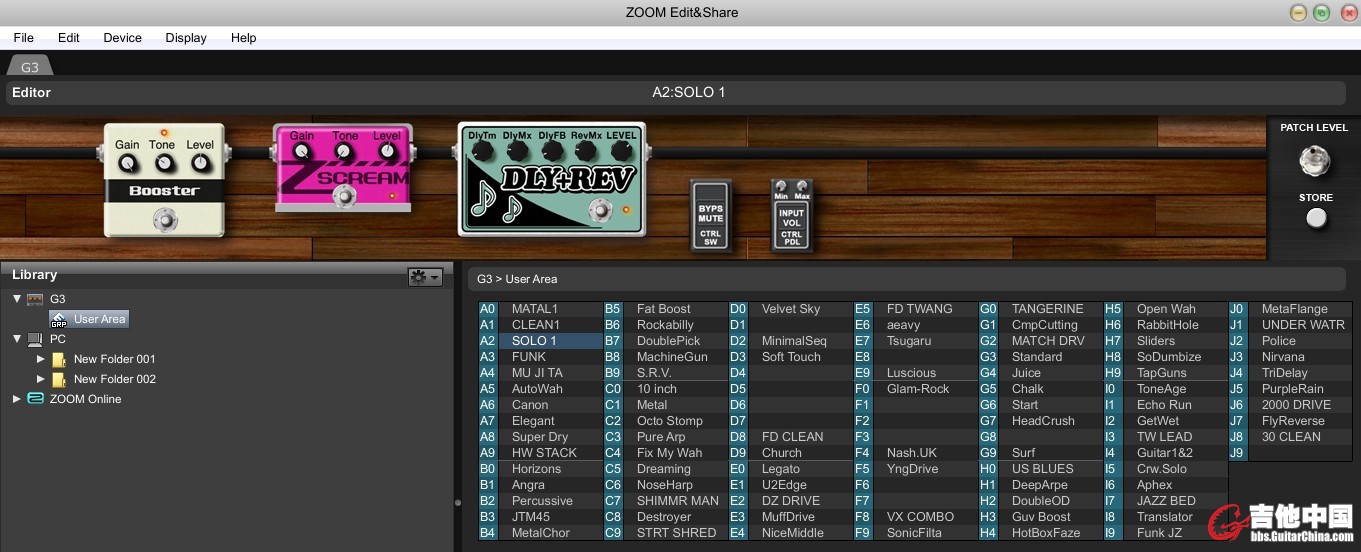Select patch F8 VX COMBO
1361x552 pixels.
915,517
